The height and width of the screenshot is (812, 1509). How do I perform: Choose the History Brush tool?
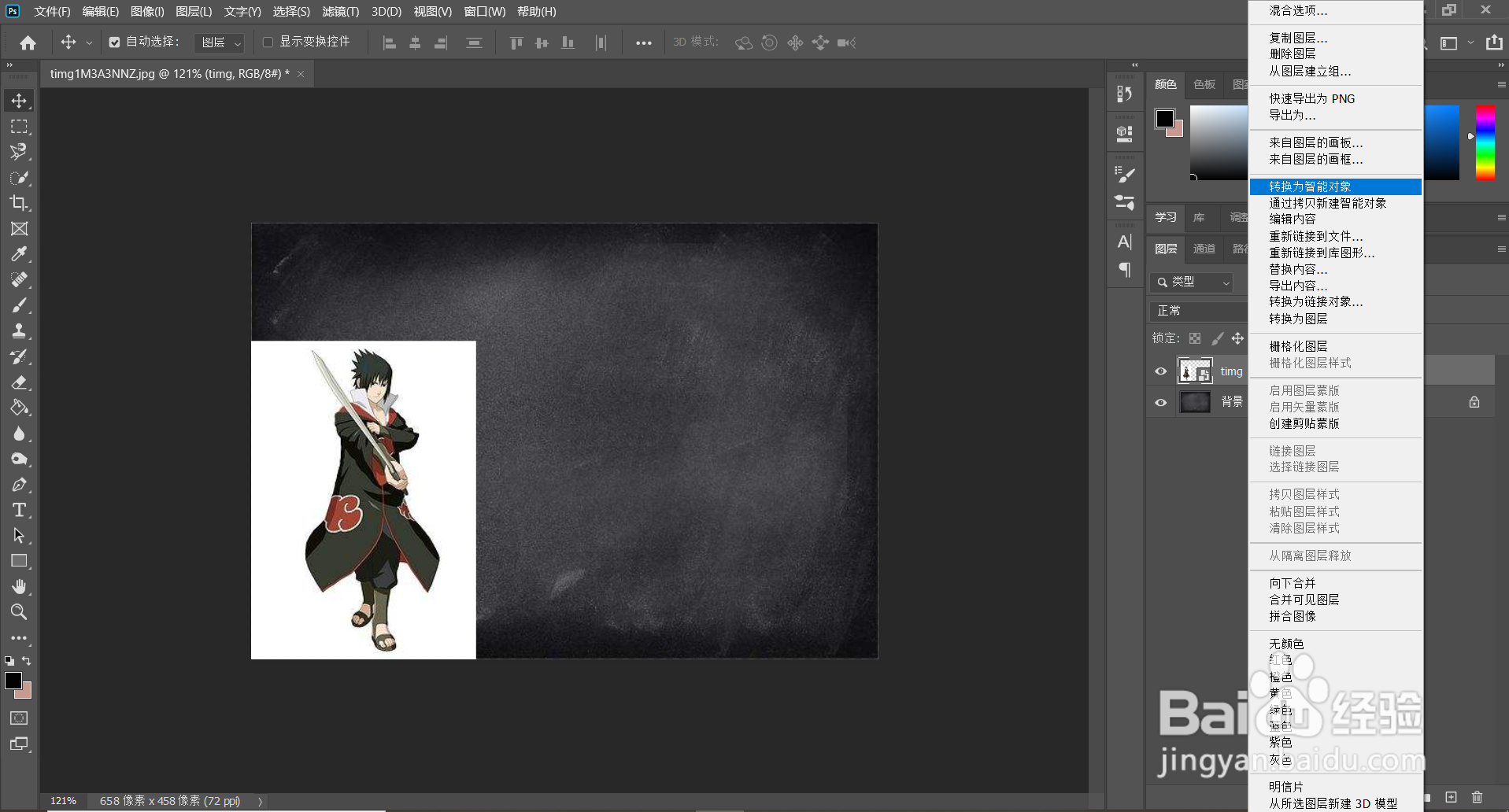(x=19, y=356)
